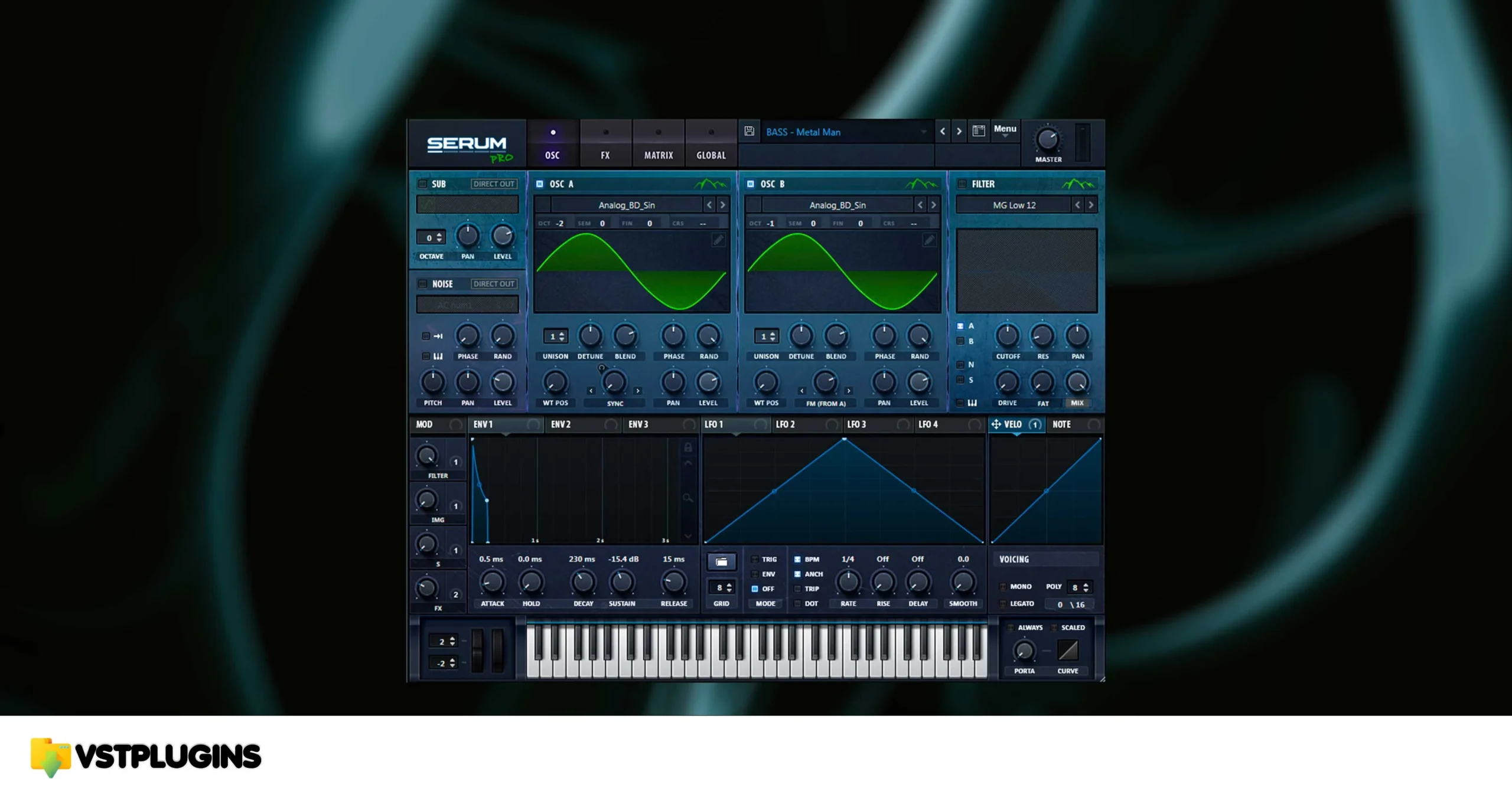
Task: Click the Filter green response icon
Action: coord(1077,184)
